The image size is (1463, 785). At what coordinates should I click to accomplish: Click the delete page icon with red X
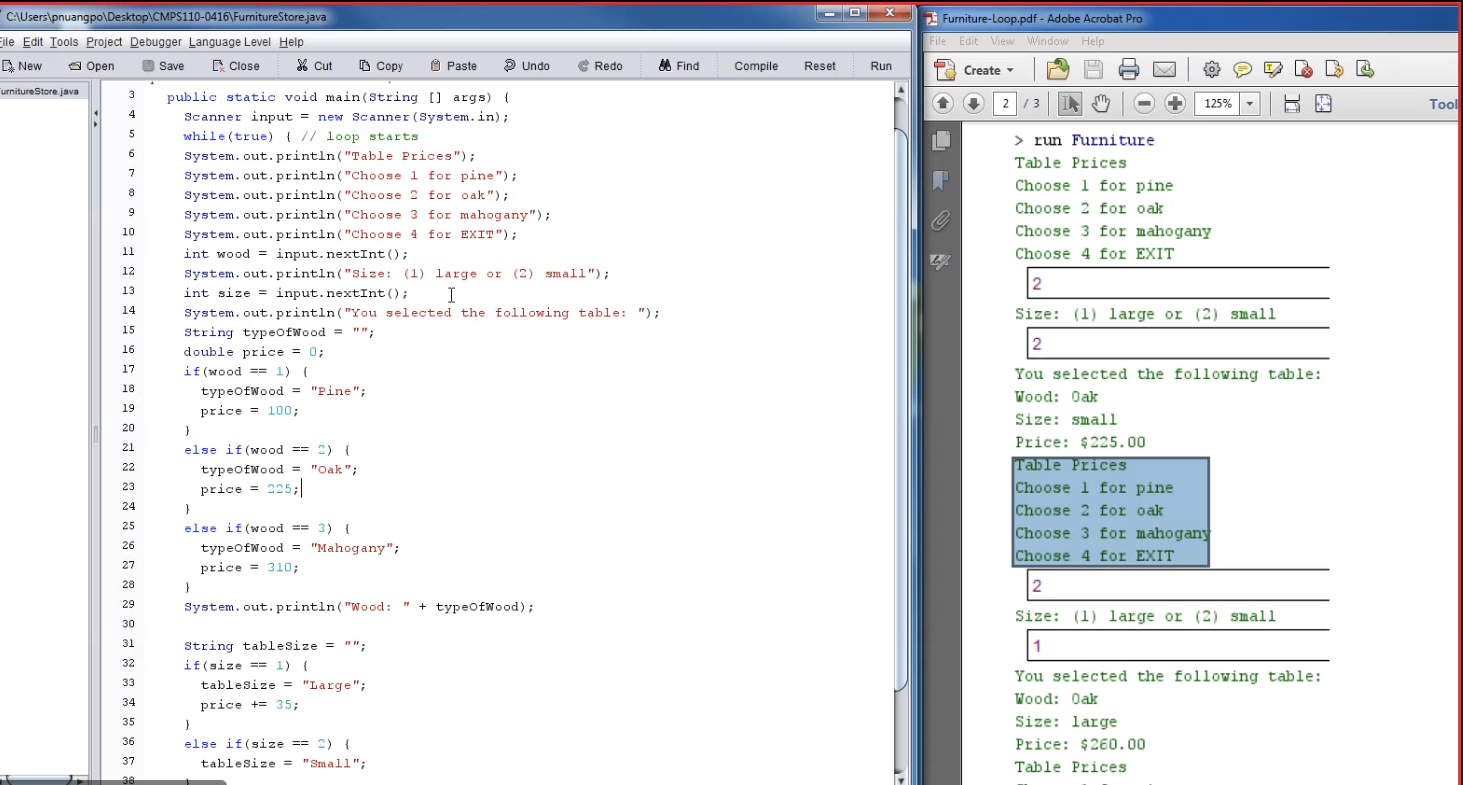pos(1303,70)
